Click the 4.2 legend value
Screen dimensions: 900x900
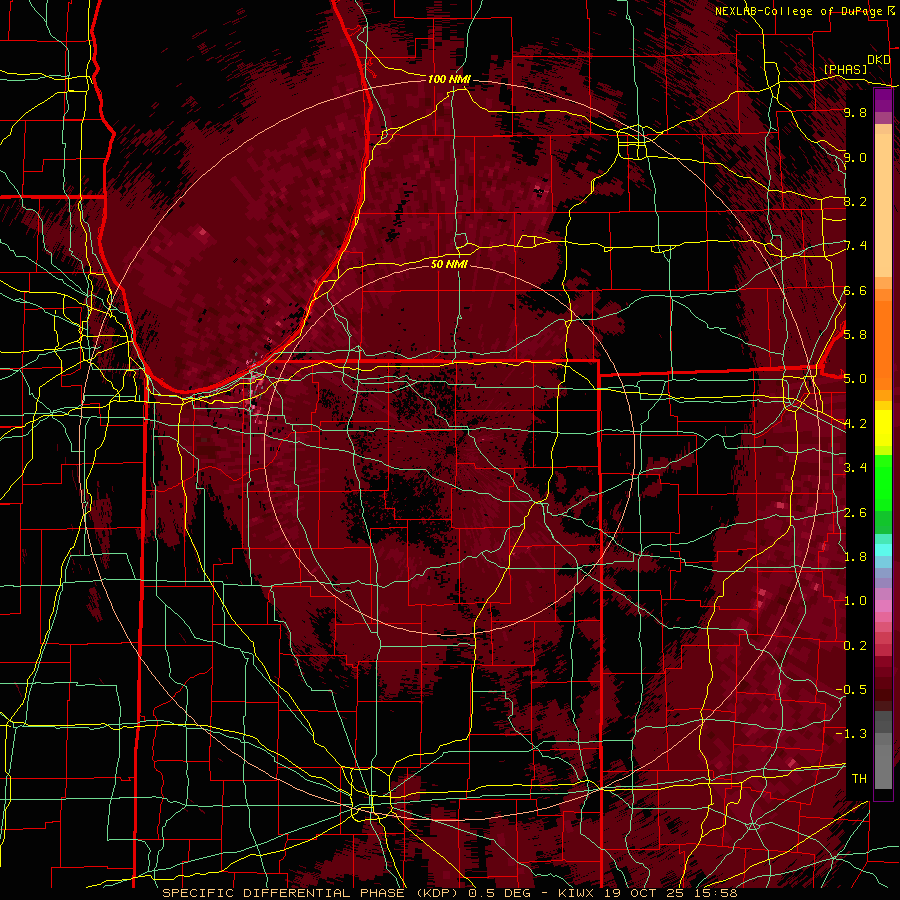click(855, 424)
